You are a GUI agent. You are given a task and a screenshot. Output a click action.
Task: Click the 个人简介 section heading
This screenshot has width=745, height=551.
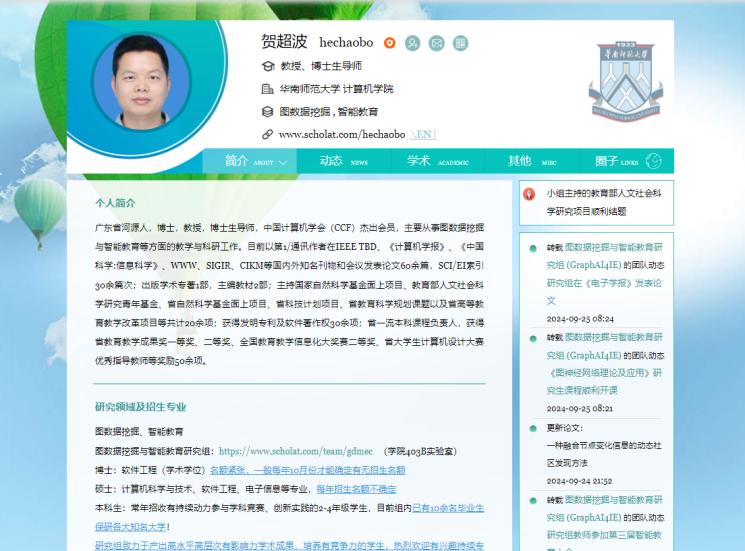115,203
